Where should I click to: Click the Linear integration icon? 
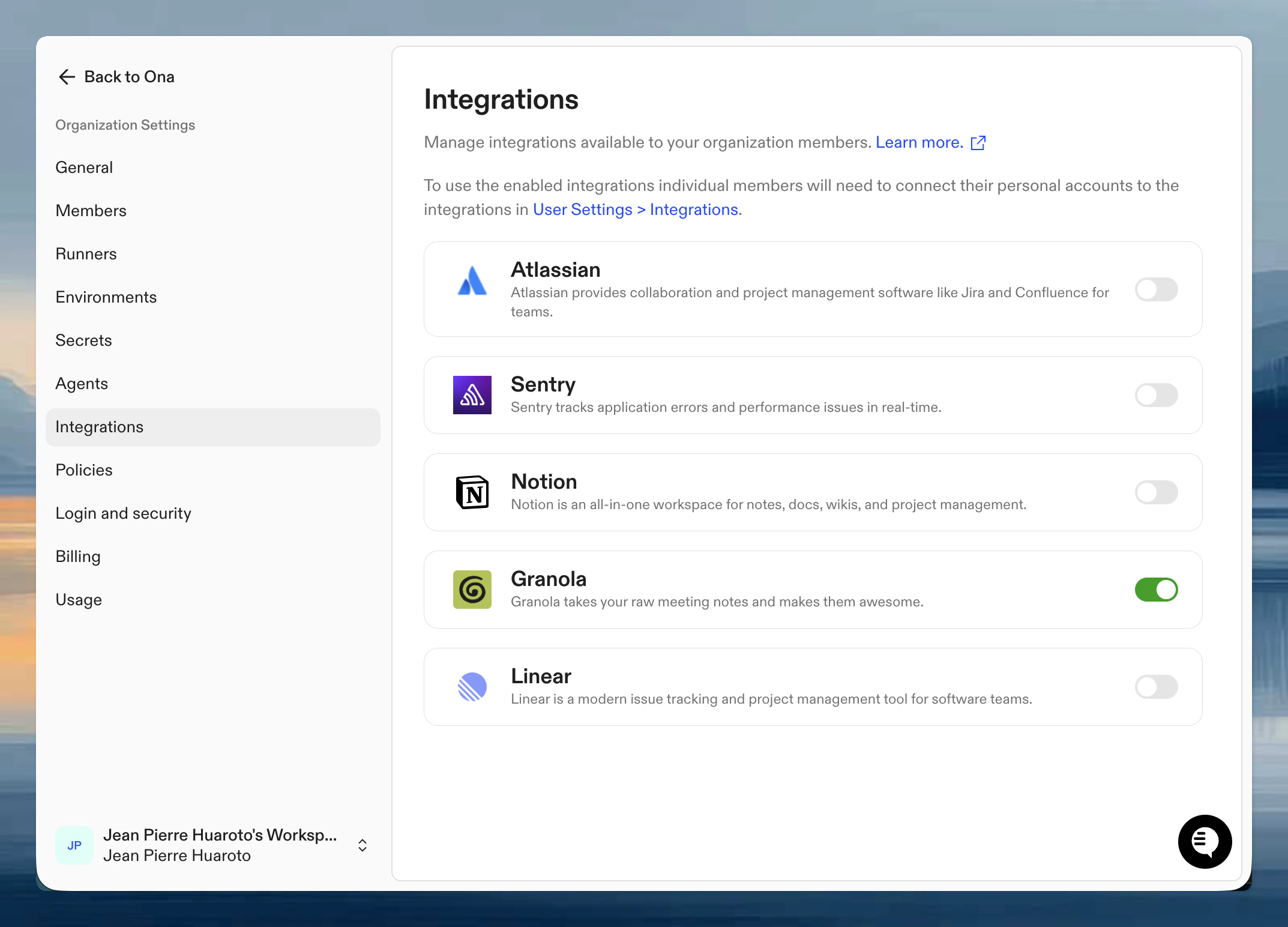pyautogui.click(x=472, y=687)
